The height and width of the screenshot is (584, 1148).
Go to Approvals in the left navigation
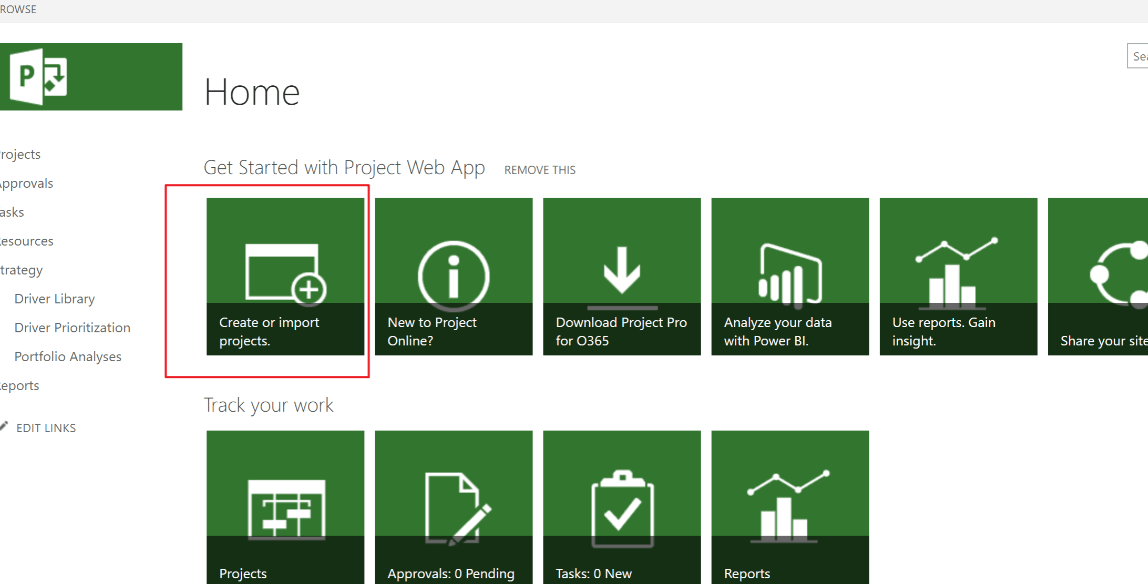tap(26, 184)
